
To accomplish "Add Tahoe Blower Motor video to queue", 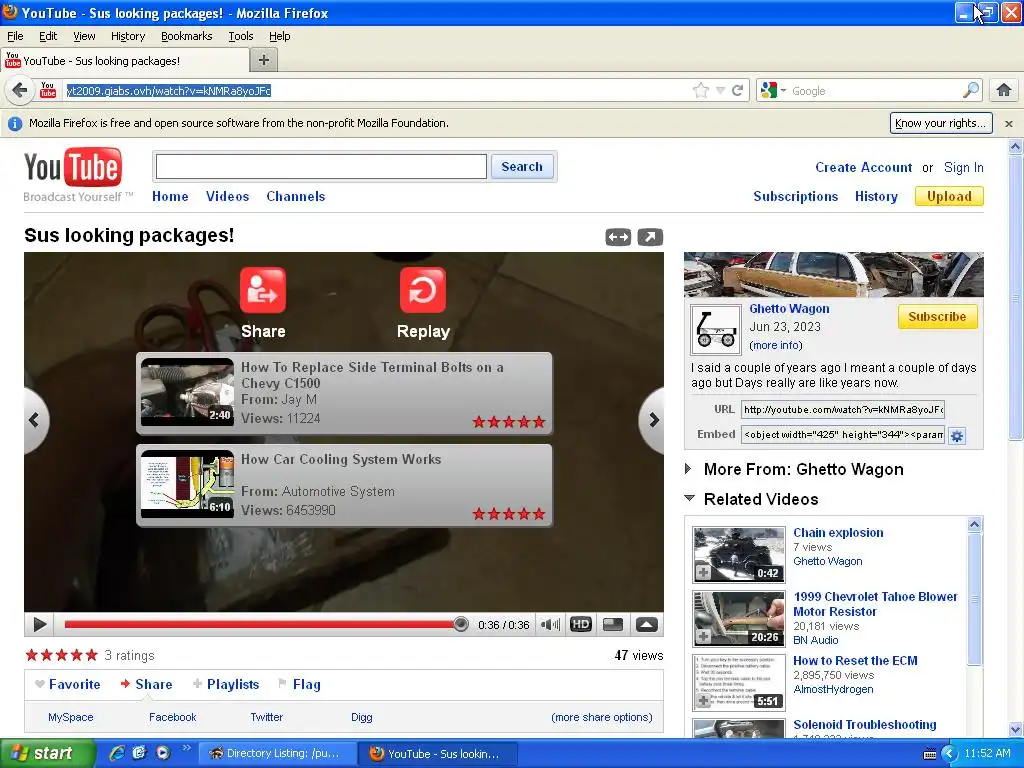I will 703,636.
